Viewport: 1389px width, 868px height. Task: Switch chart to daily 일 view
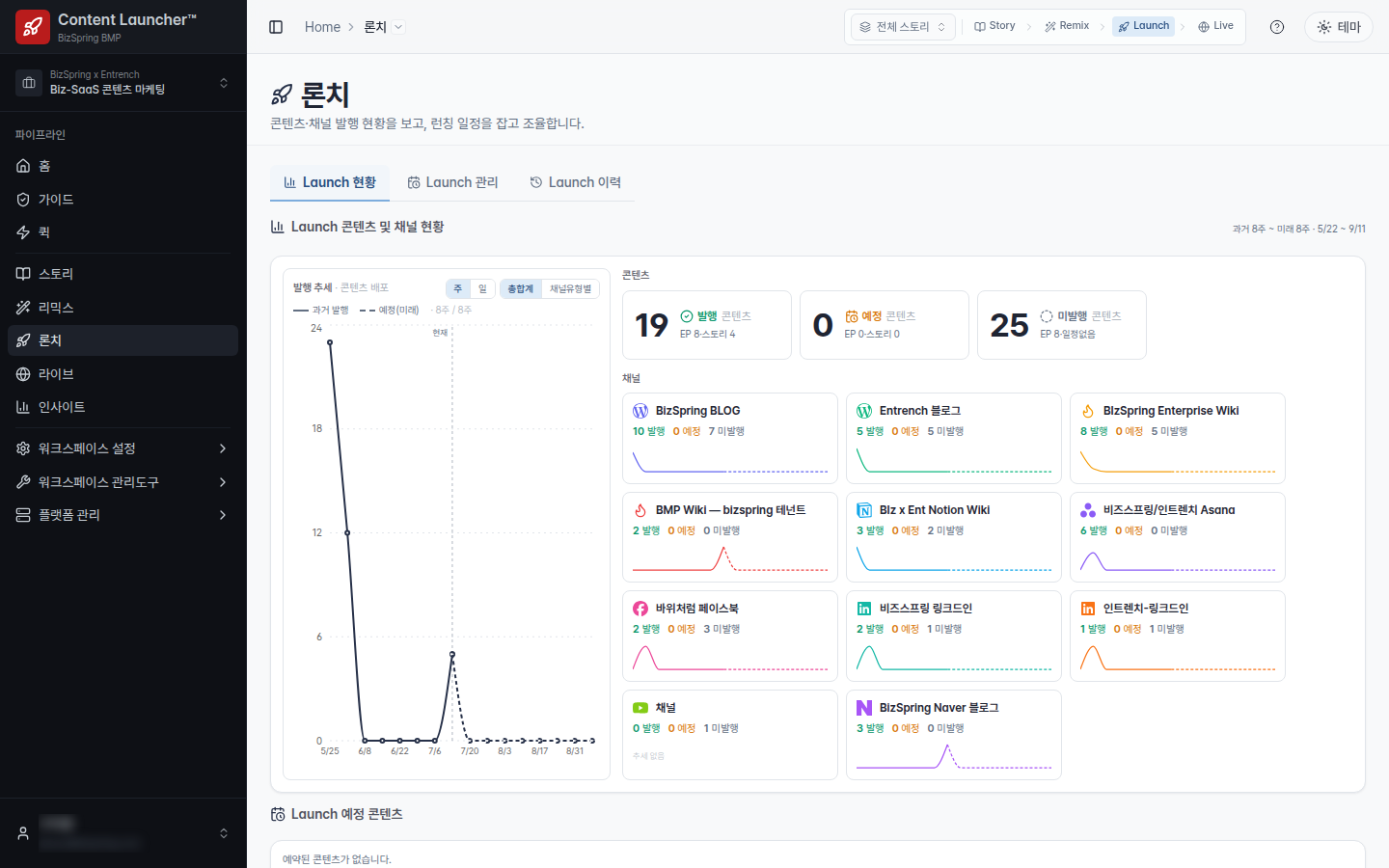tap(482, 288)
